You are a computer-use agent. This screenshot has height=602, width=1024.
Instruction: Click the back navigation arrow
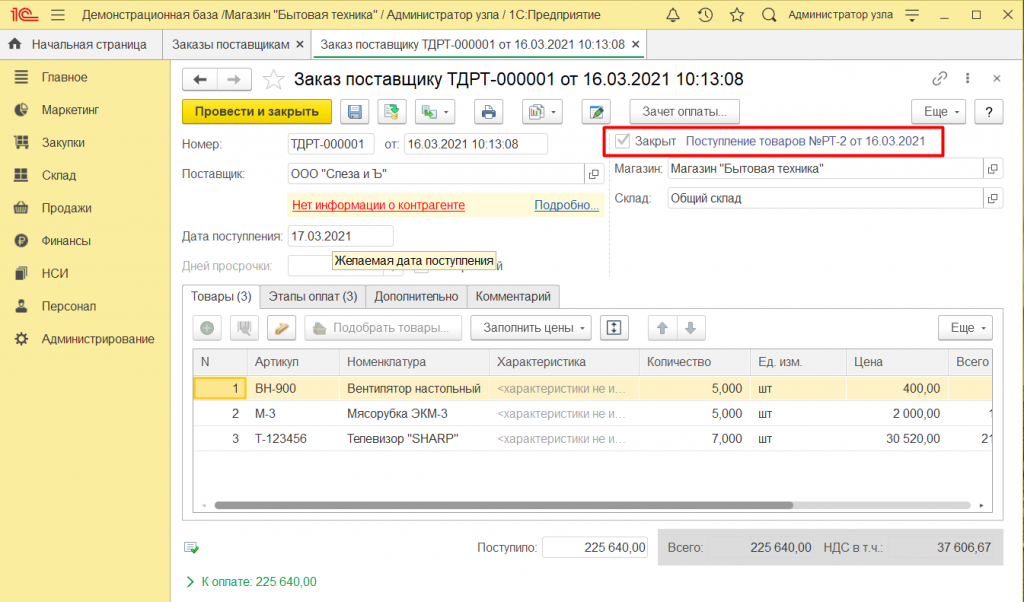(x=200, y=80)
